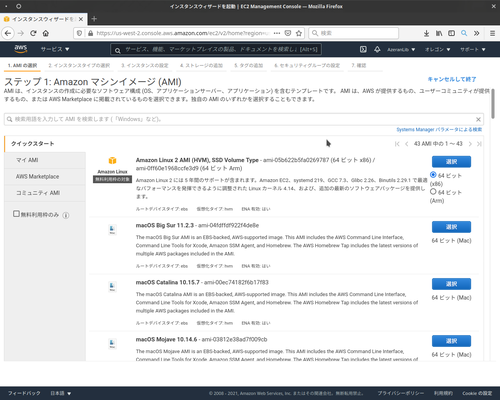Screen dimensions: 500x400
Task: Go to the Firefox home page icon
Action: pos(46,33)
